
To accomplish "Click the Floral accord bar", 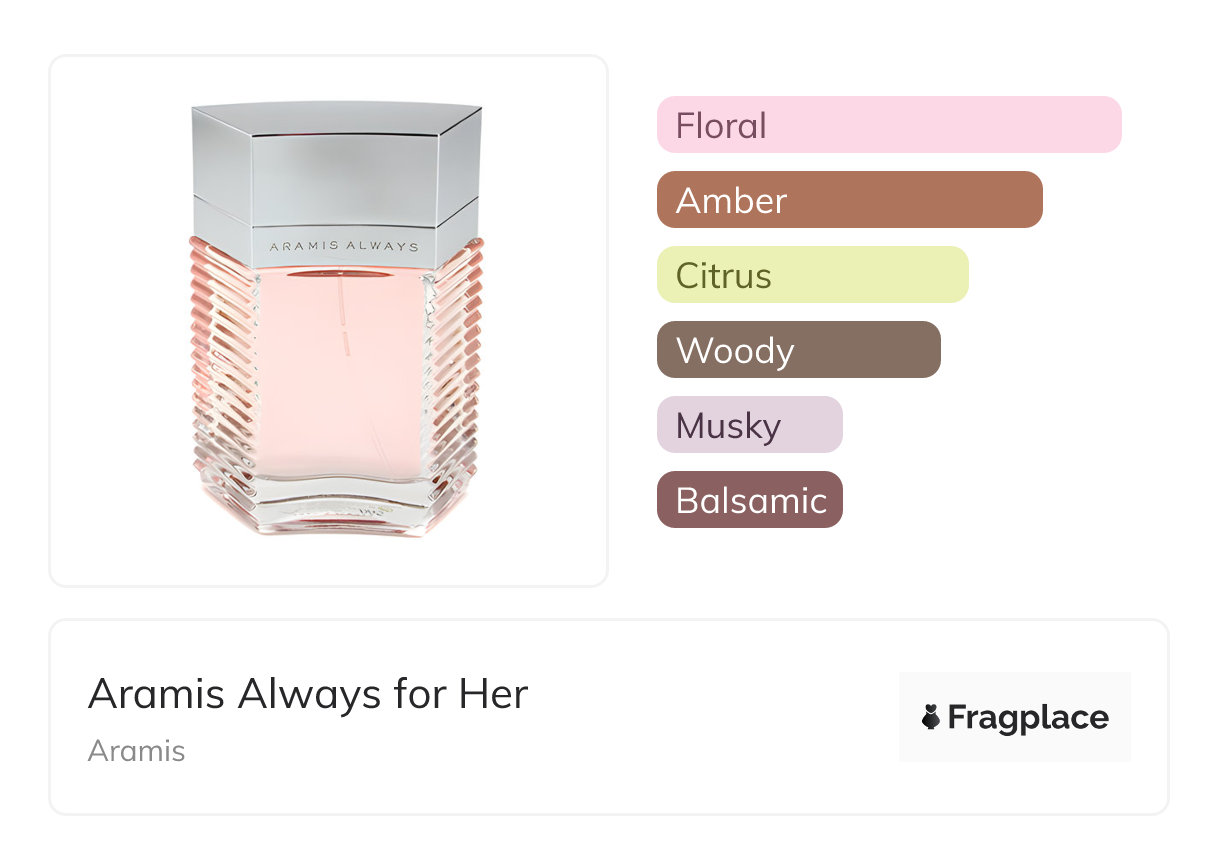I will pyautogui.click(x=888, y=125).
